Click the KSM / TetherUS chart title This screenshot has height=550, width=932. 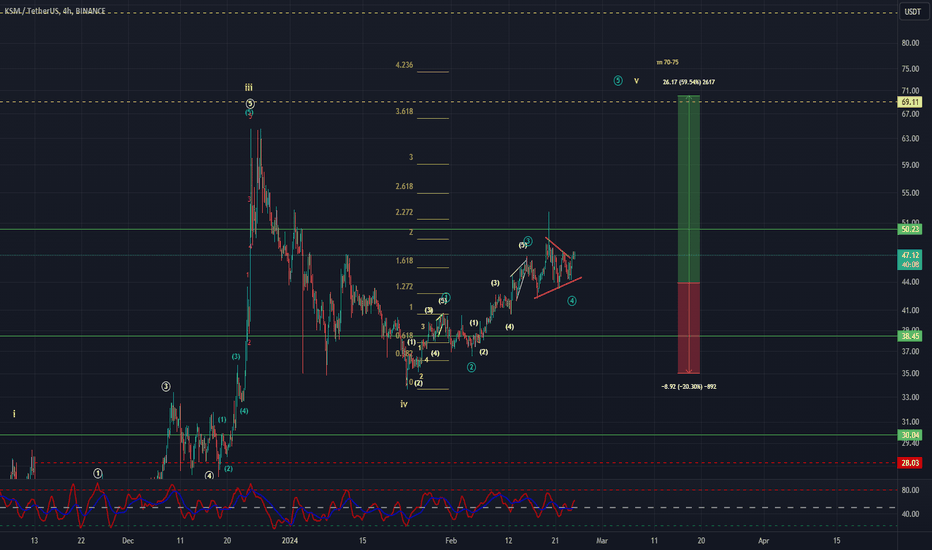click(x=55, y=11)
